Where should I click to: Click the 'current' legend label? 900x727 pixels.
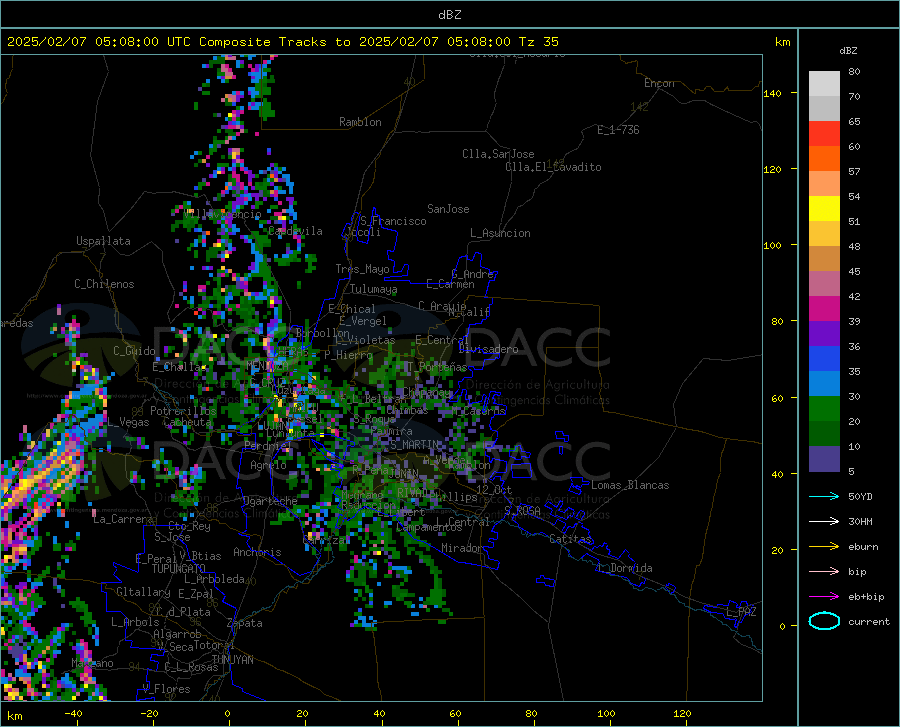[869, 621]
